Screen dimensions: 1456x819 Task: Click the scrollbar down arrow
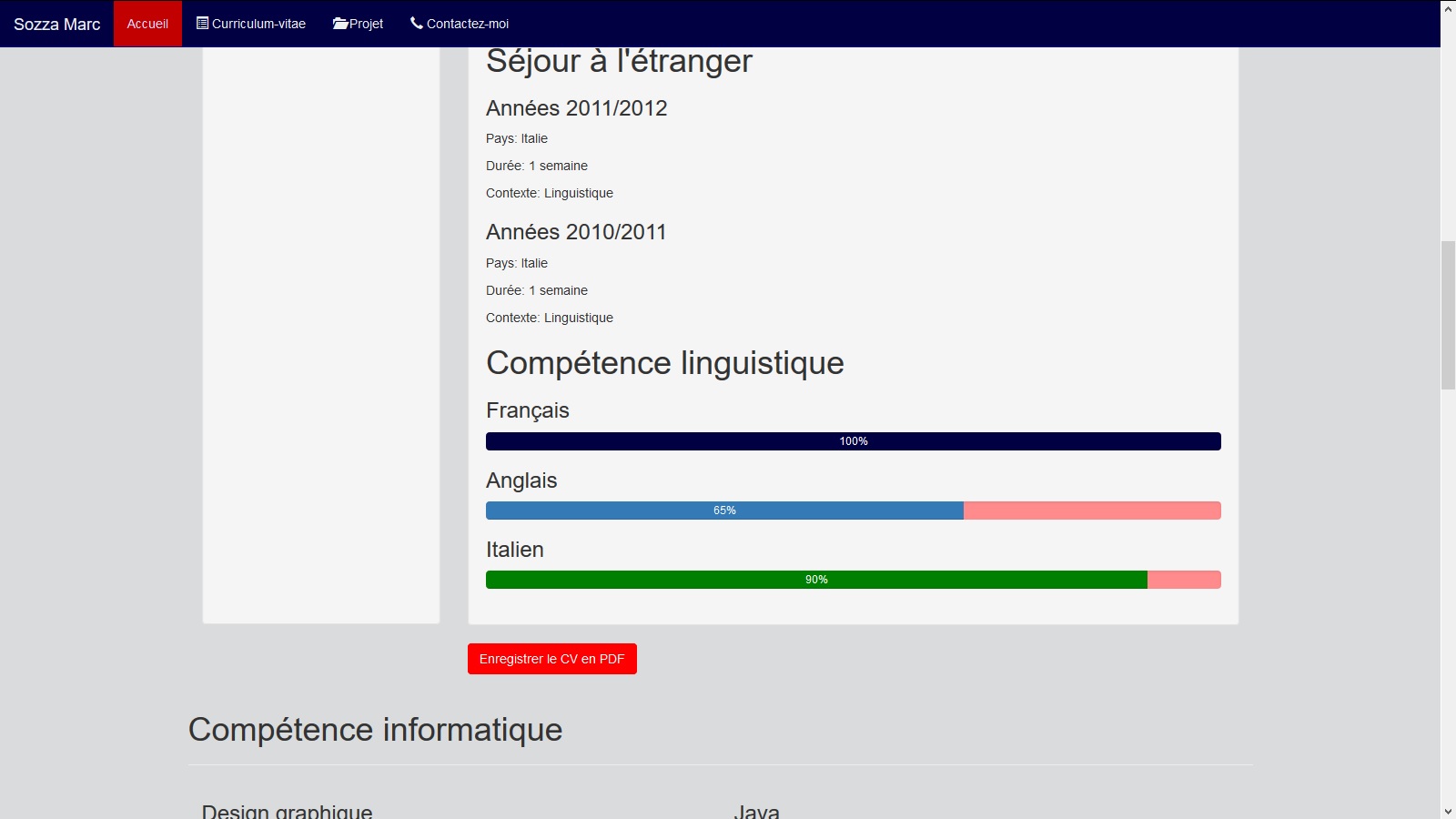(1448, 811)
